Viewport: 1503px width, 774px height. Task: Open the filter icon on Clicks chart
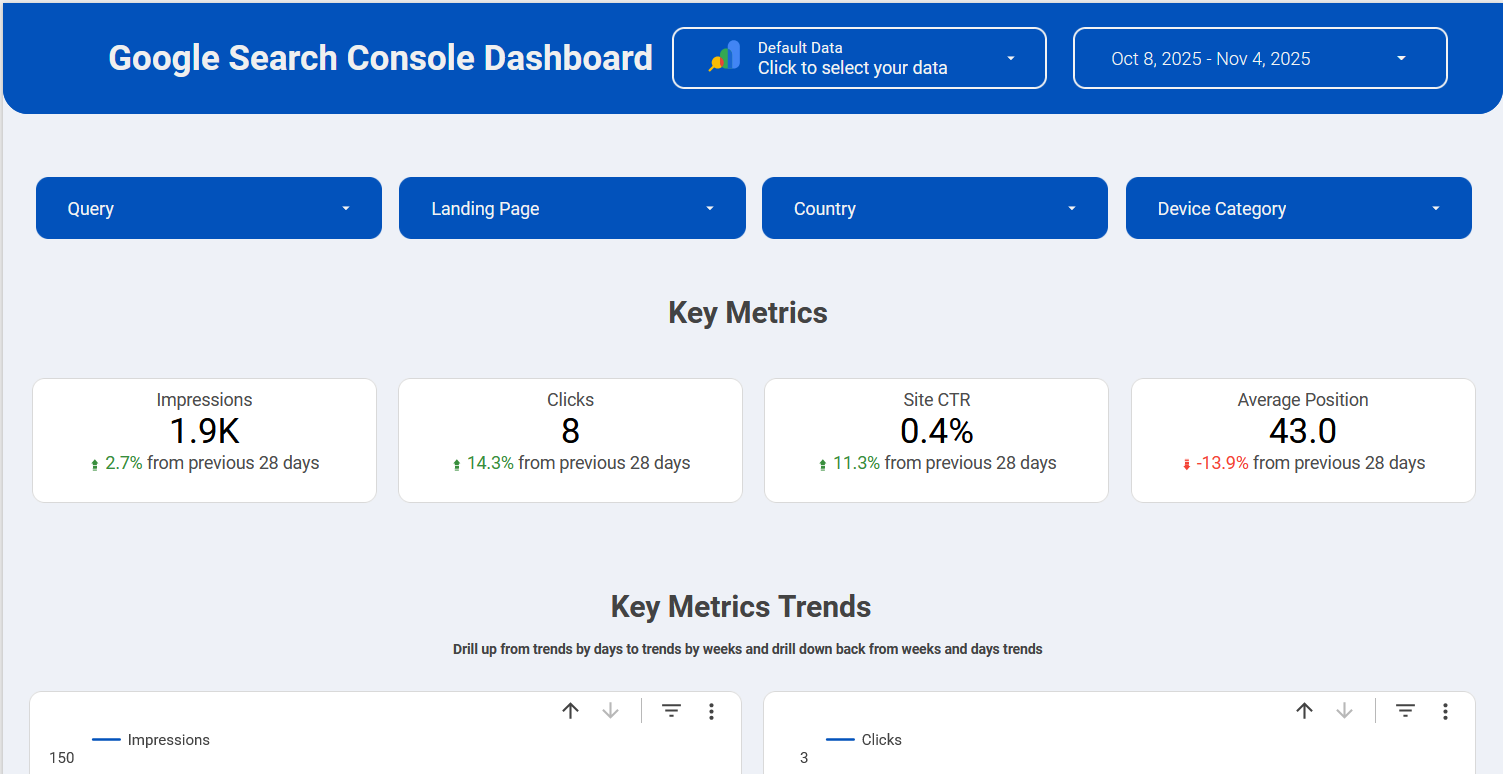point(1405,711)
